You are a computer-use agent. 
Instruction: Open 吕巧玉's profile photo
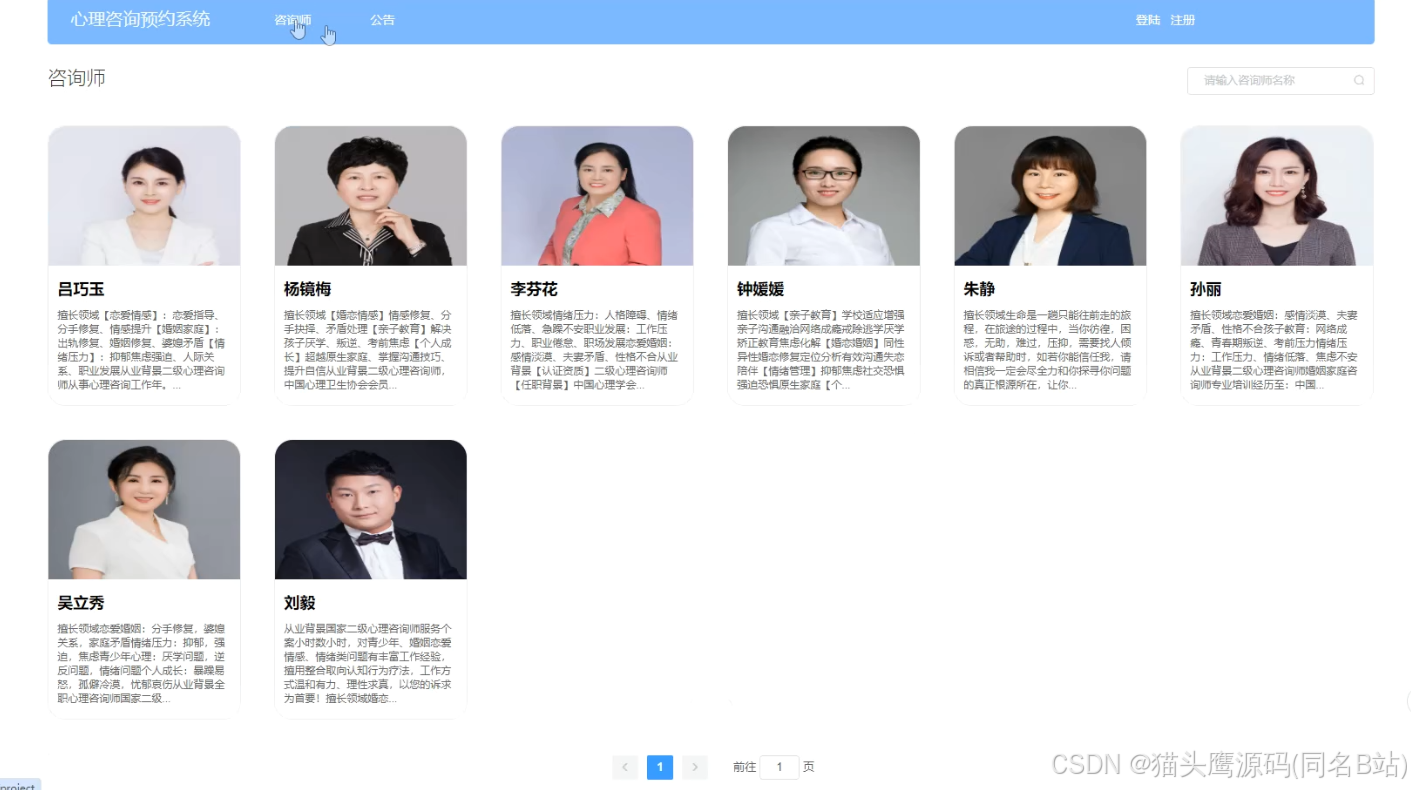coord(144,196)
